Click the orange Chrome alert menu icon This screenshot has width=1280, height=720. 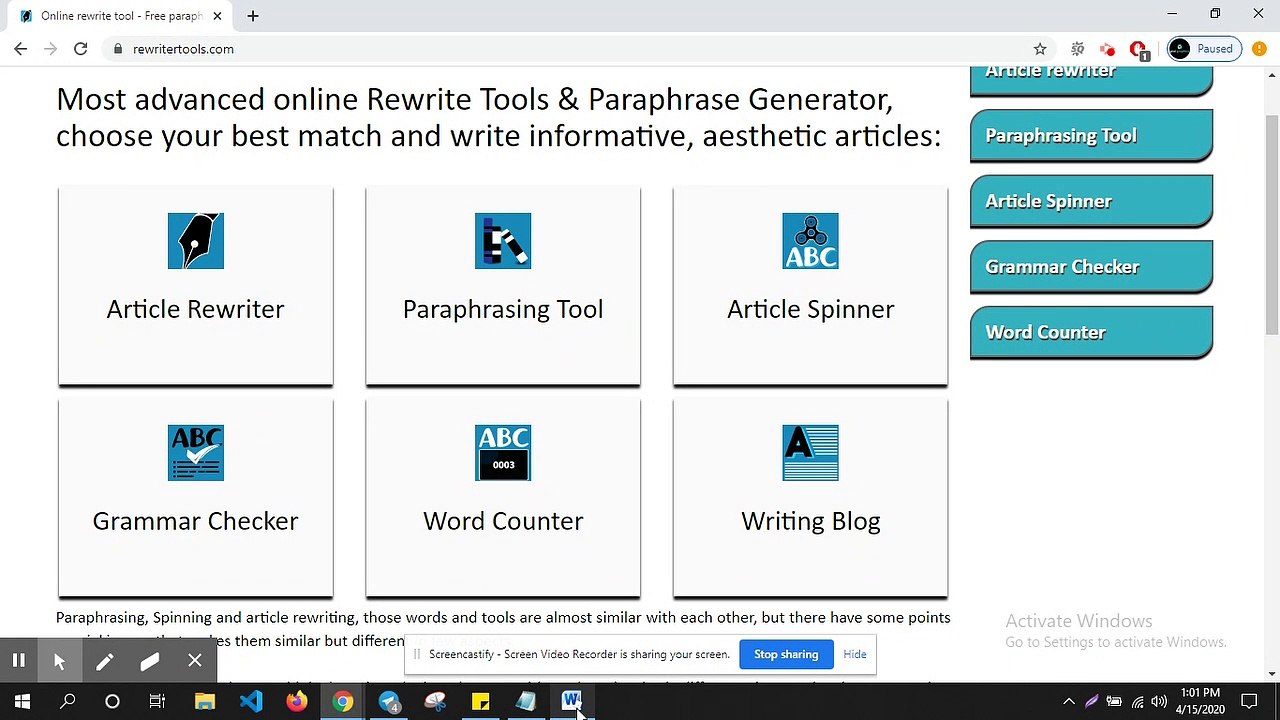[1259, 48]
